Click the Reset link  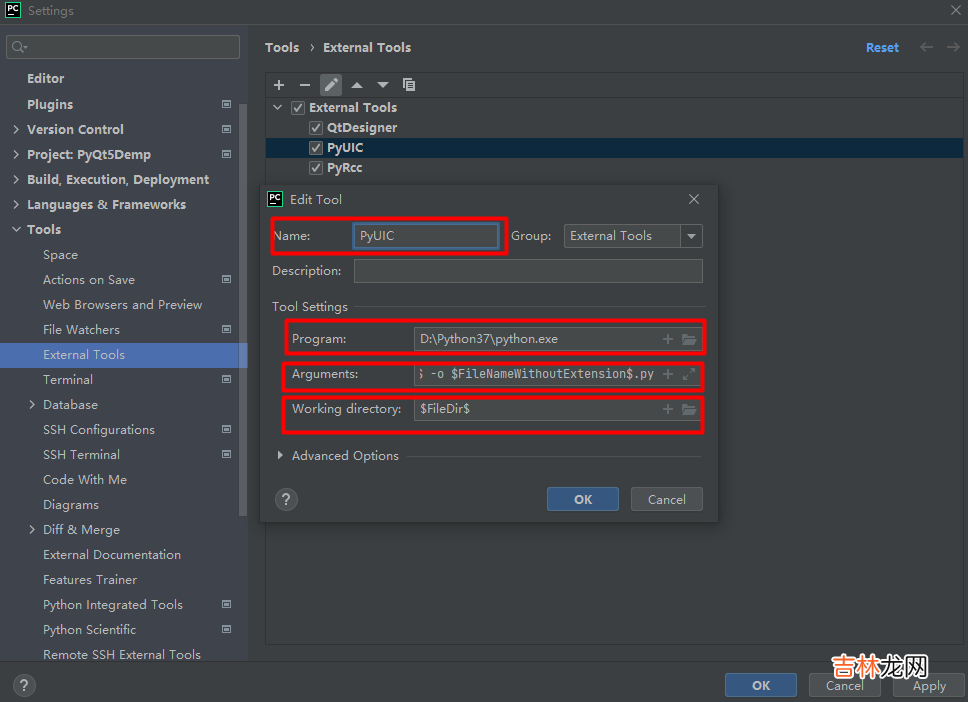[x=882, y=47]
